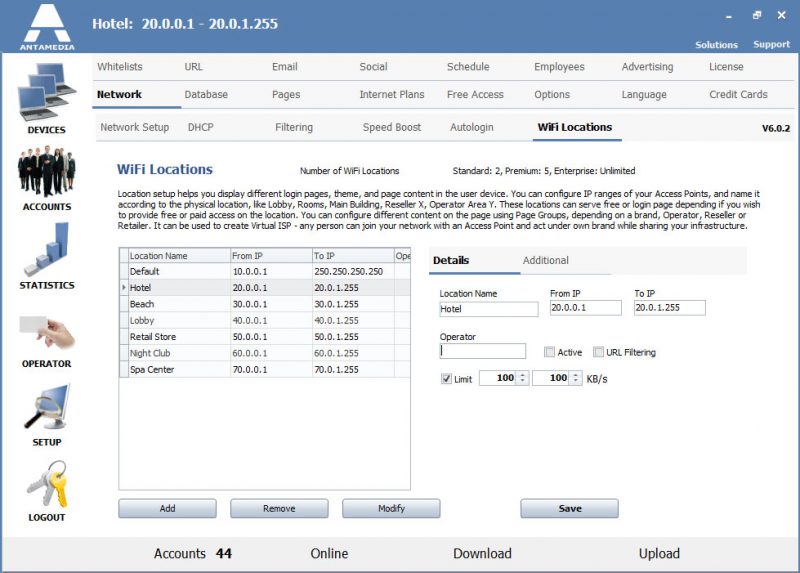Select the Hotel location row

[265, 288]
